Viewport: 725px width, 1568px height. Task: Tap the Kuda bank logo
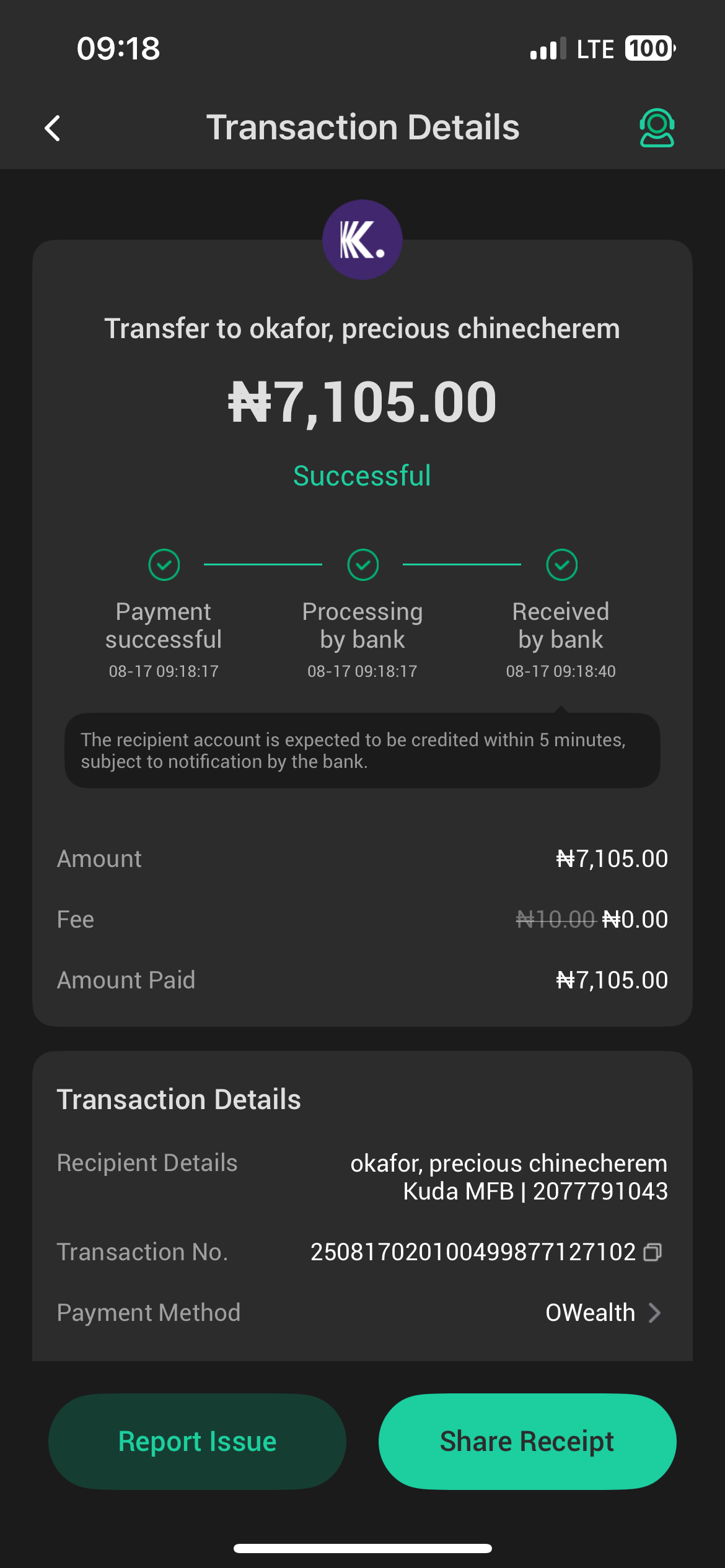coord(362,240)
